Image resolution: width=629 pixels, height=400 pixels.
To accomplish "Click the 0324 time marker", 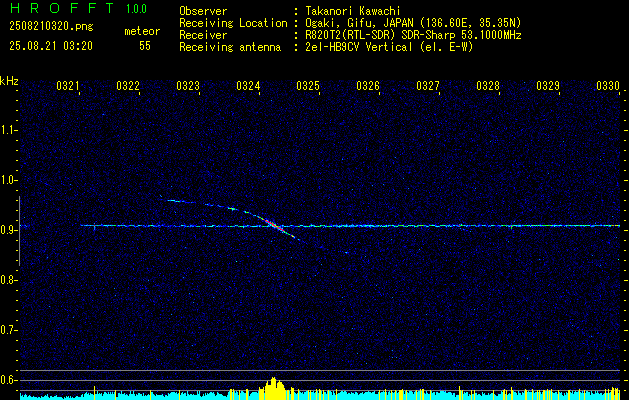I will (248, 85).
